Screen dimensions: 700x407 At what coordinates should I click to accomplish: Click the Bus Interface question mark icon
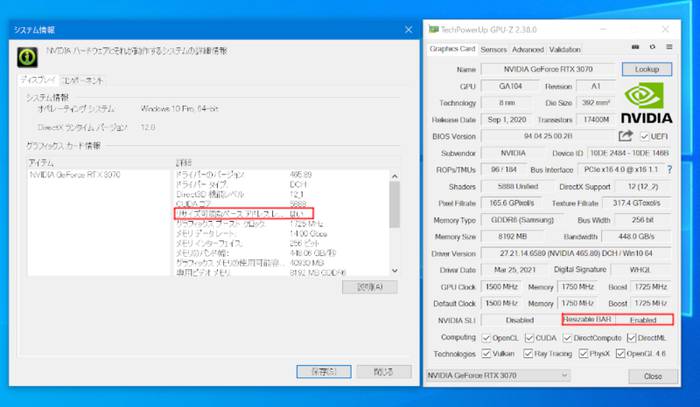[669, 170]
